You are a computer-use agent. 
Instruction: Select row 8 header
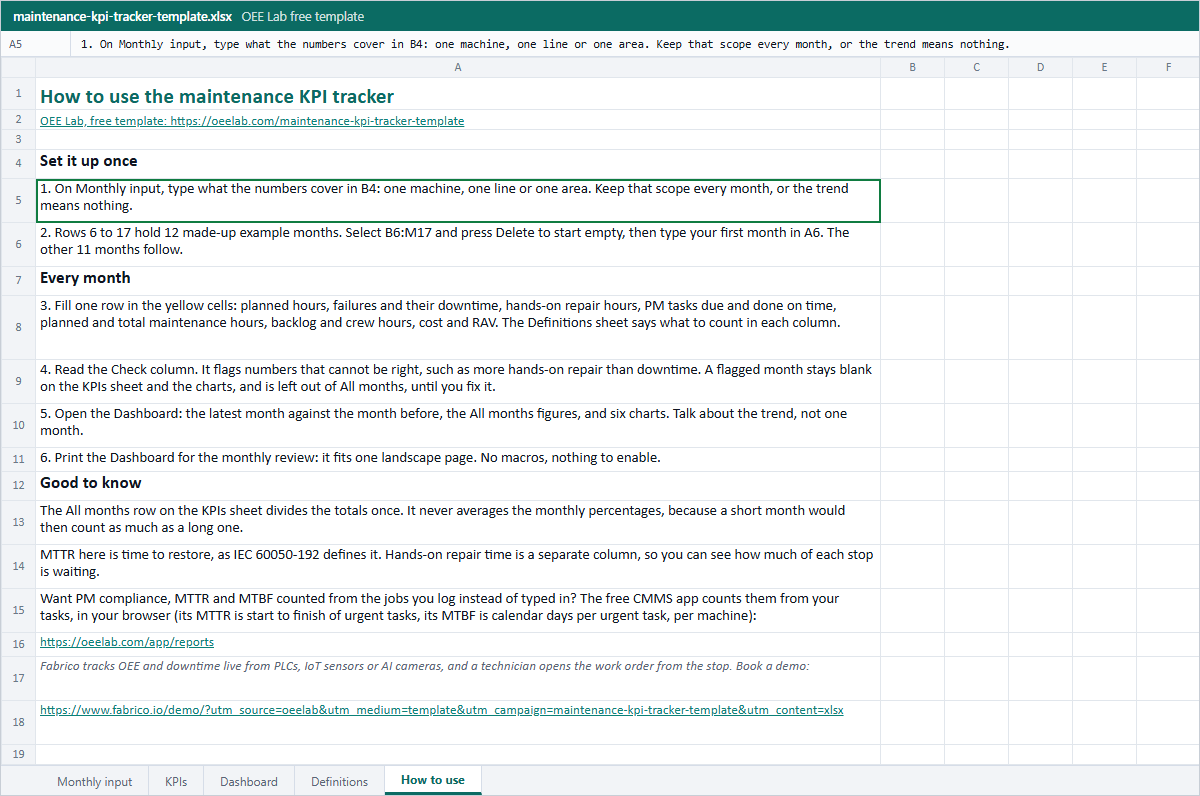(x=18, y=327)
